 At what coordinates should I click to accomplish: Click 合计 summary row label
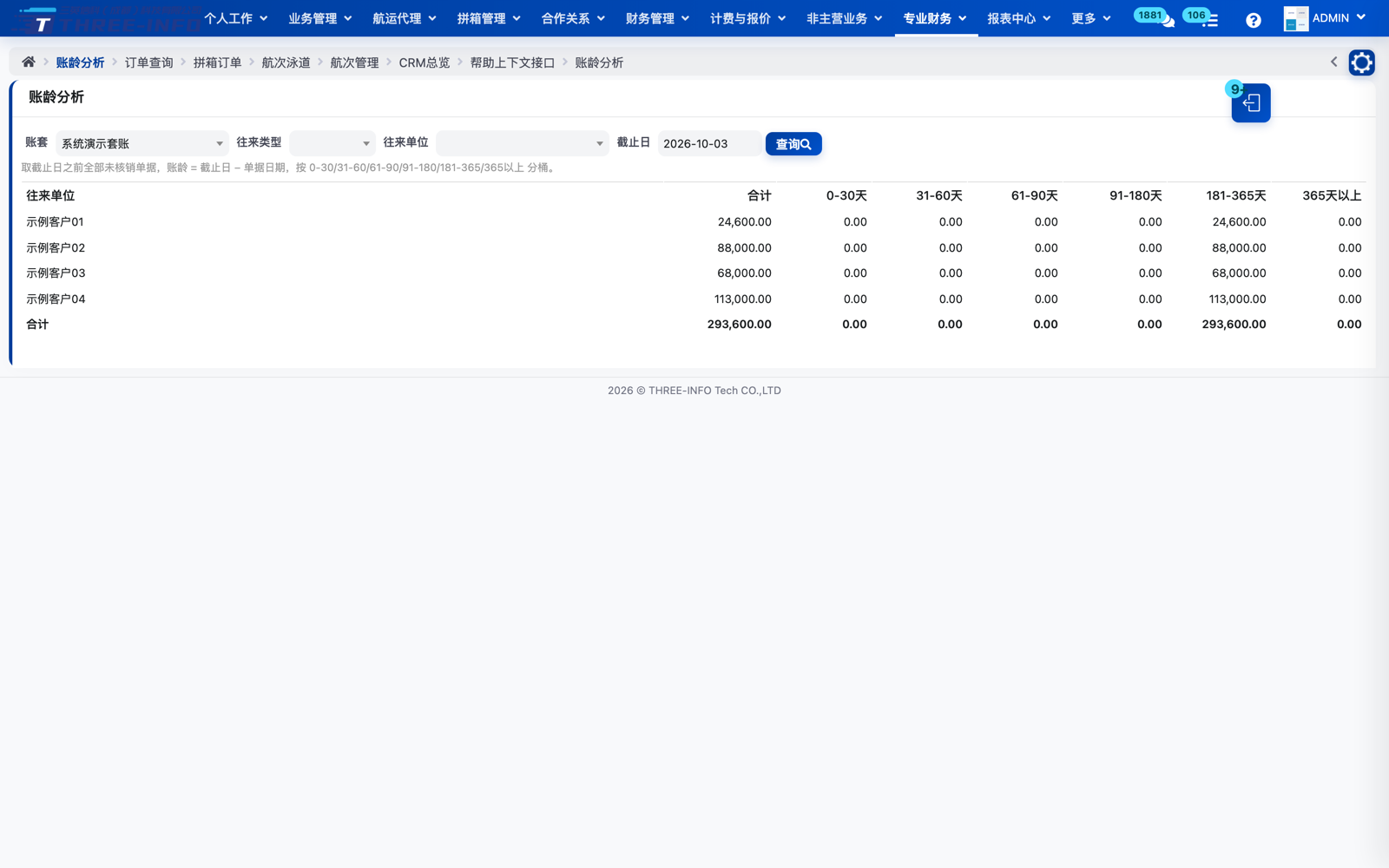(x=37, y=324)
